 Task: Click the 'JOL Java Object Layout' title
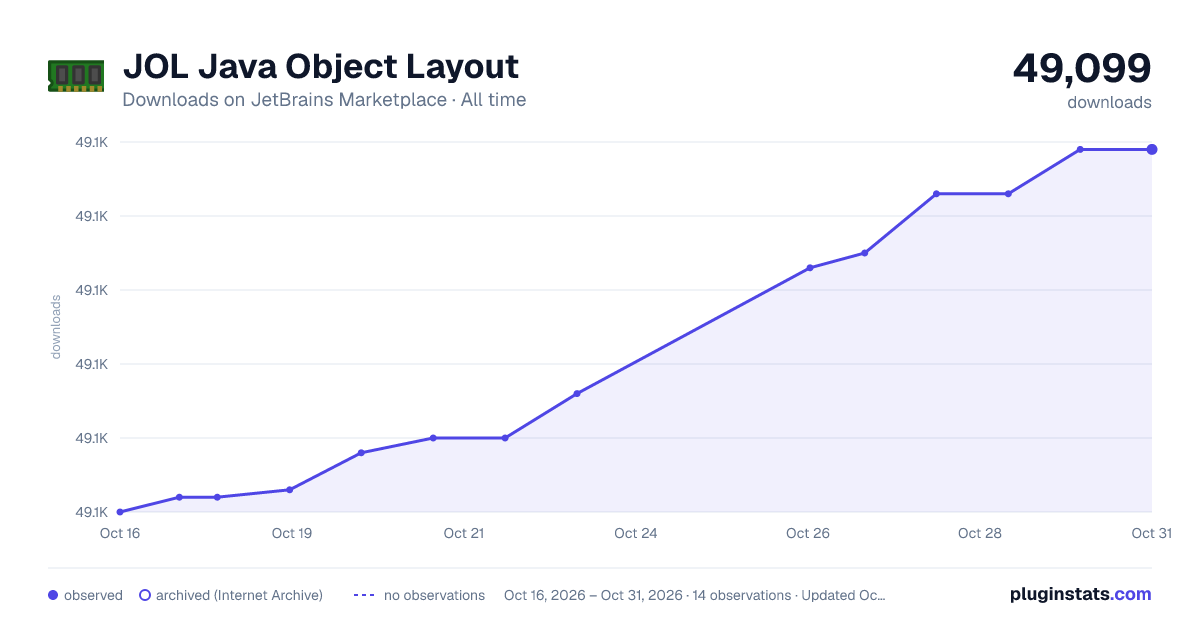click(320, 67)
